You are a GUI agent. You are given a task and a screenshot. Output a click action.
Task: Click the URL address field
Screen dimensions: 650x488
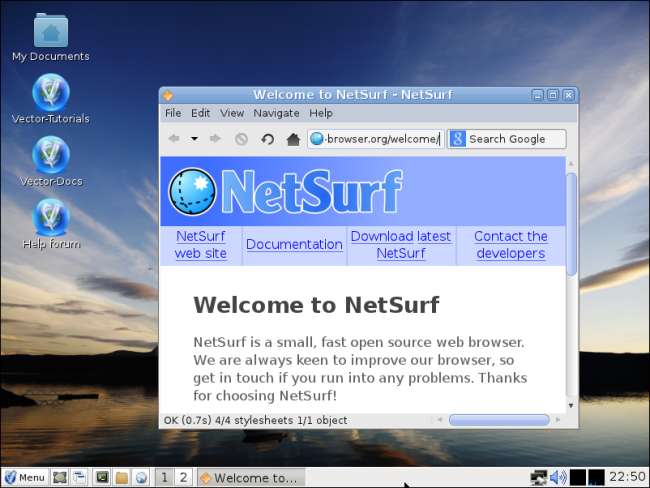pos(380,139)
